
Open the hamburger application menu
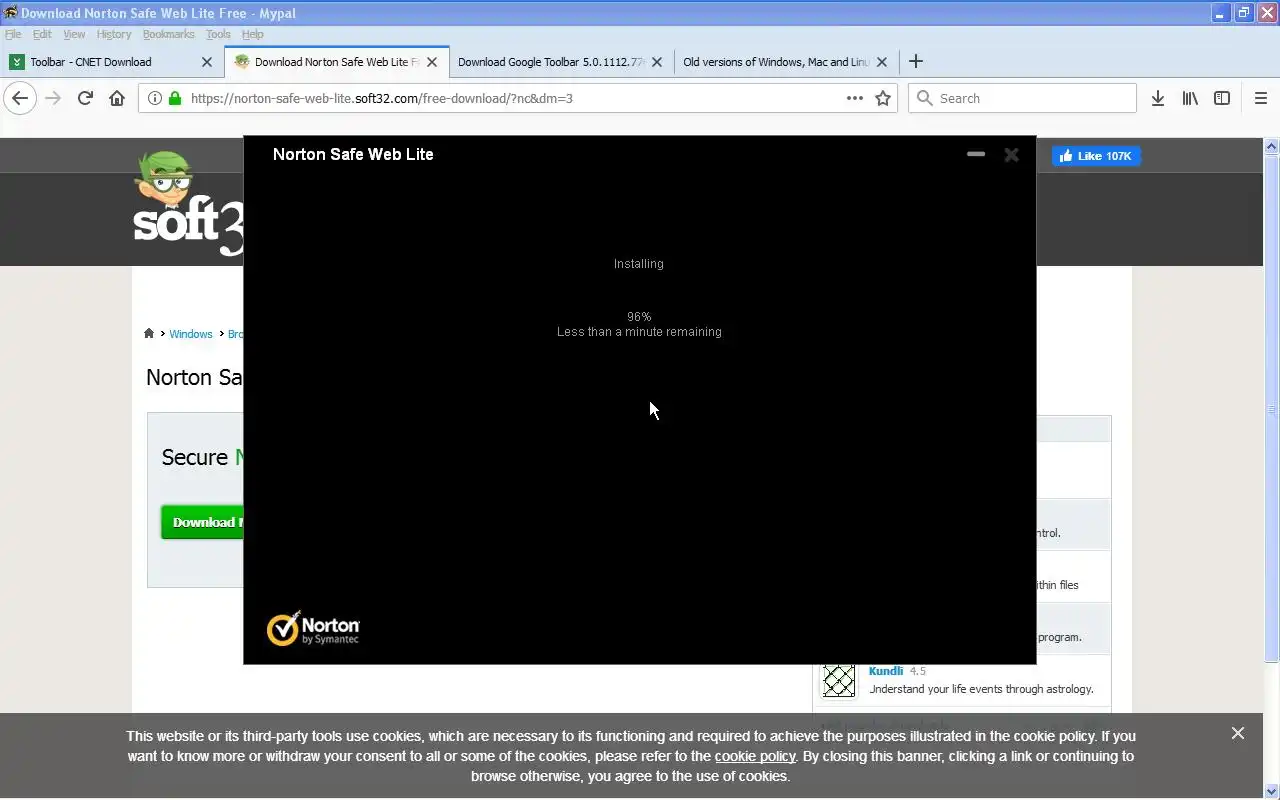tap(1261, 98)
